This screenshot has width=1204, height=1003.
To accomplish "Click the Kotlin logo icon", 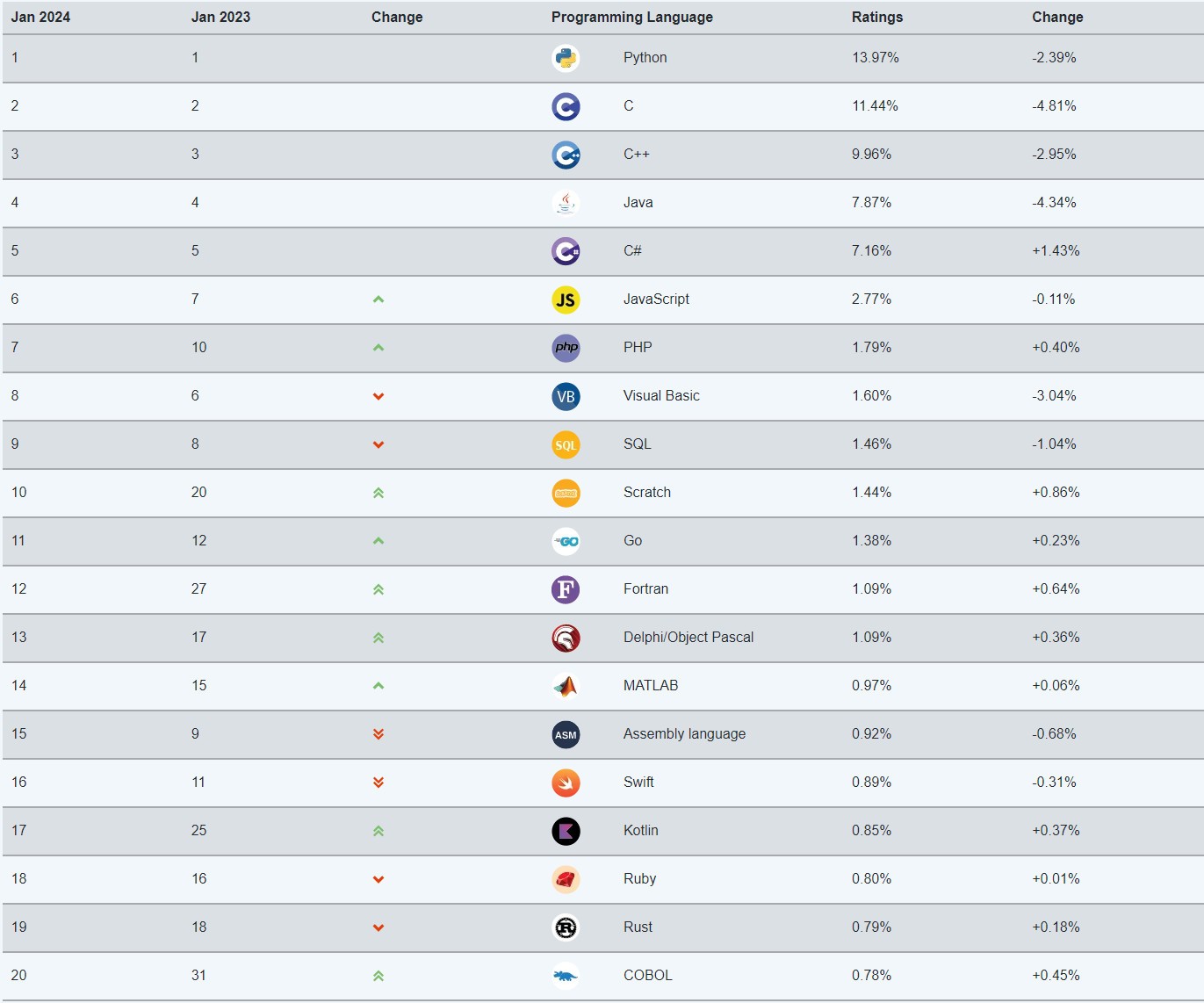I will pos(566,831).
